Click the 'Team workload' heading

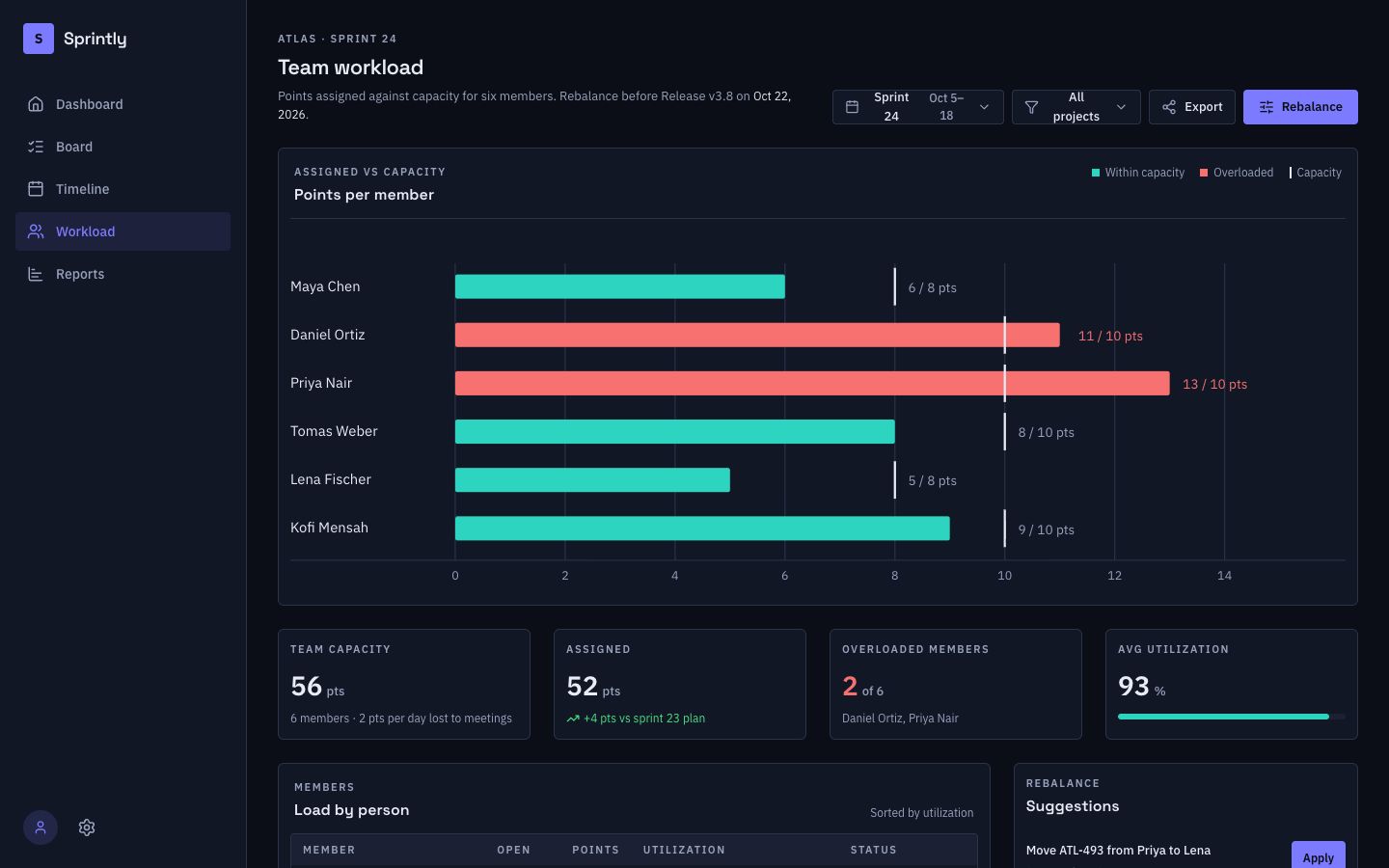tap(350, 68)
